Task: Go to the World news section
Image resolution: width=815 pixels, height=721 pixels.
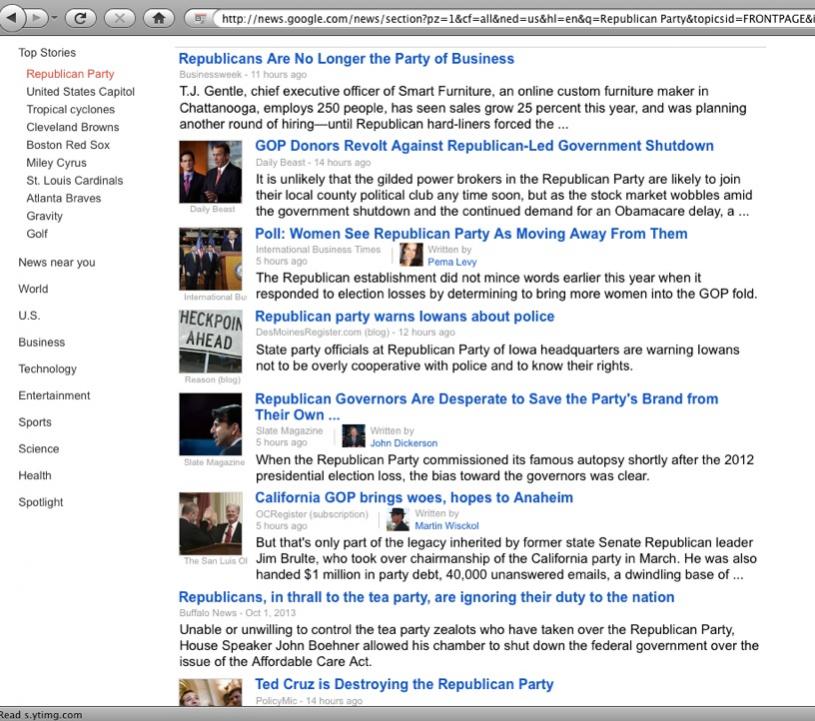Action: coord(33,289)
